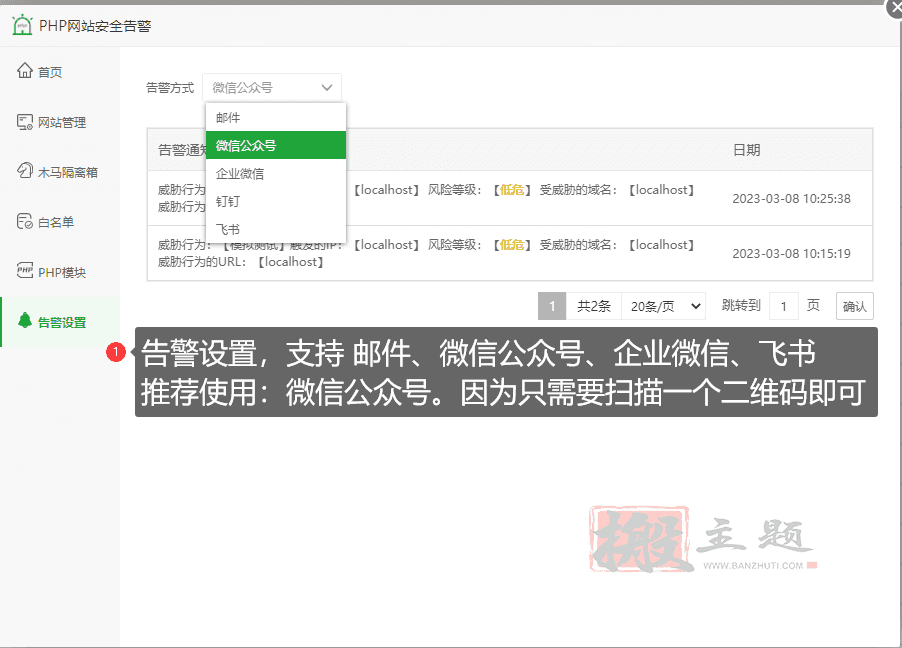The image size is (902, 648).
Task: Click the jump-to page input field
Action: pos(783,306)
